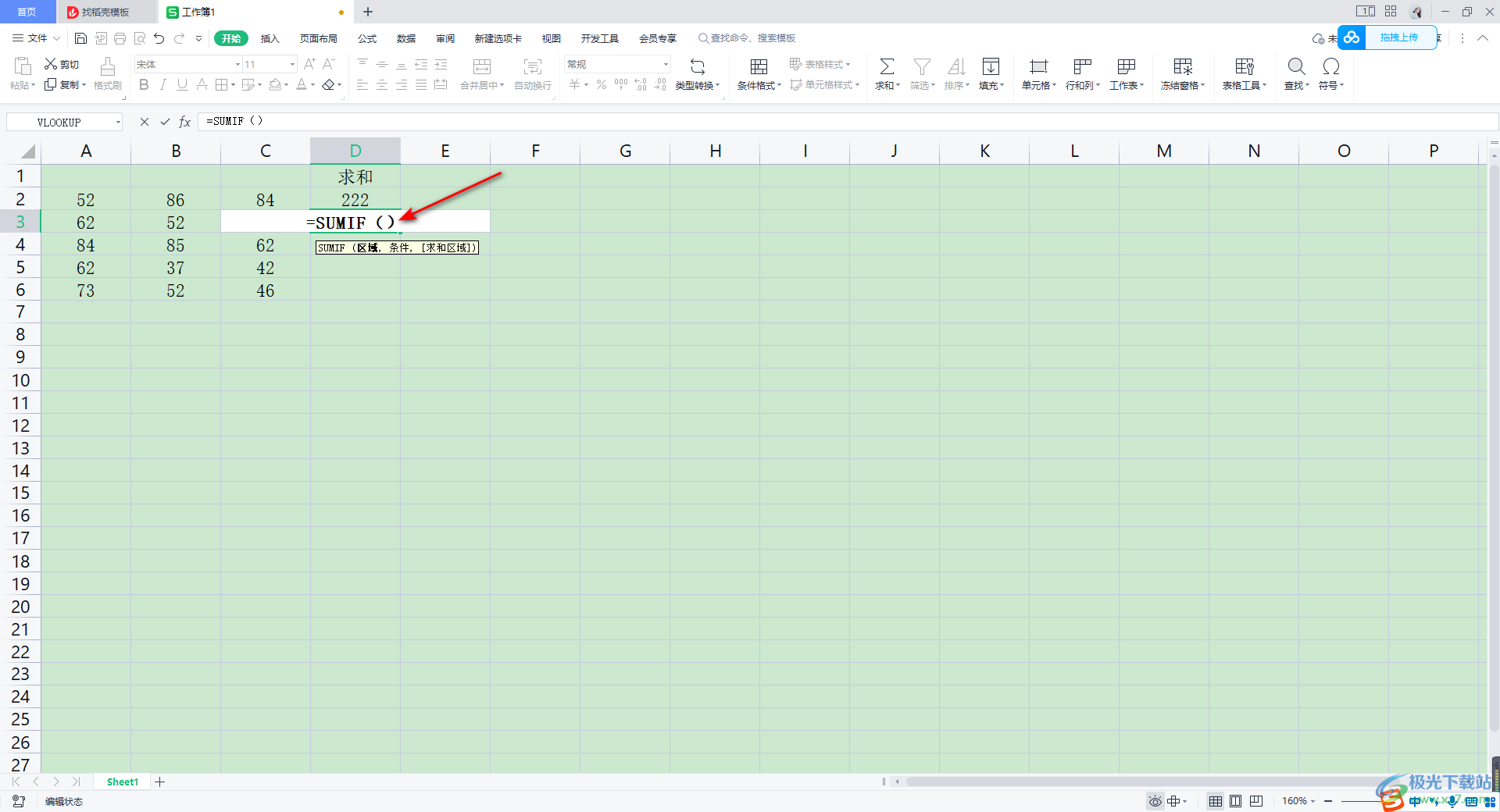Cancel the formula entry with X icon
This screenshot has height=812, width=1500.
click(x=145, y=122)
